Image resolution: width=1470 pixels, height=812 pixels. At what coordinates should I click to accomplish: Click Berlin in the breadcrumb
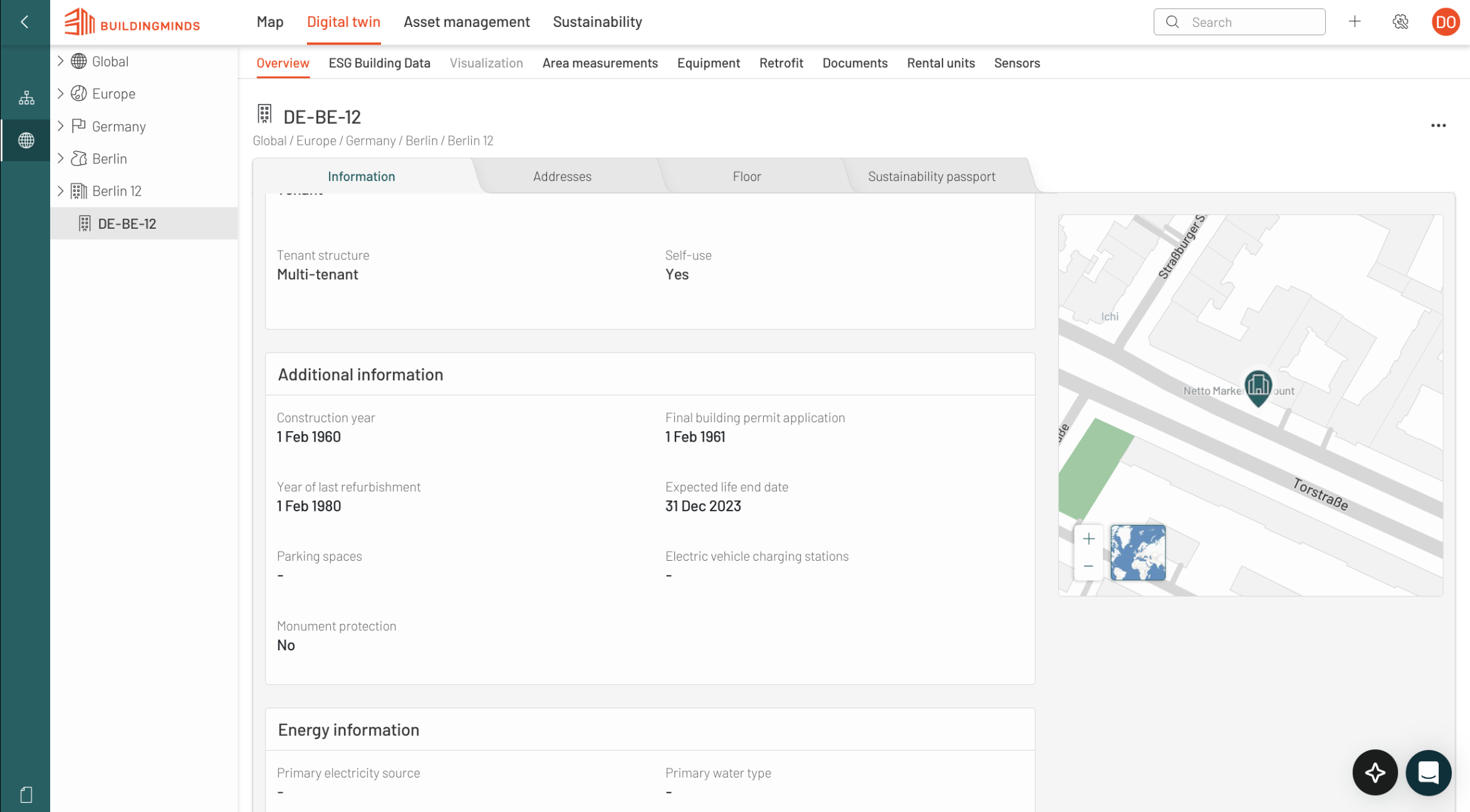coord(422,141)
